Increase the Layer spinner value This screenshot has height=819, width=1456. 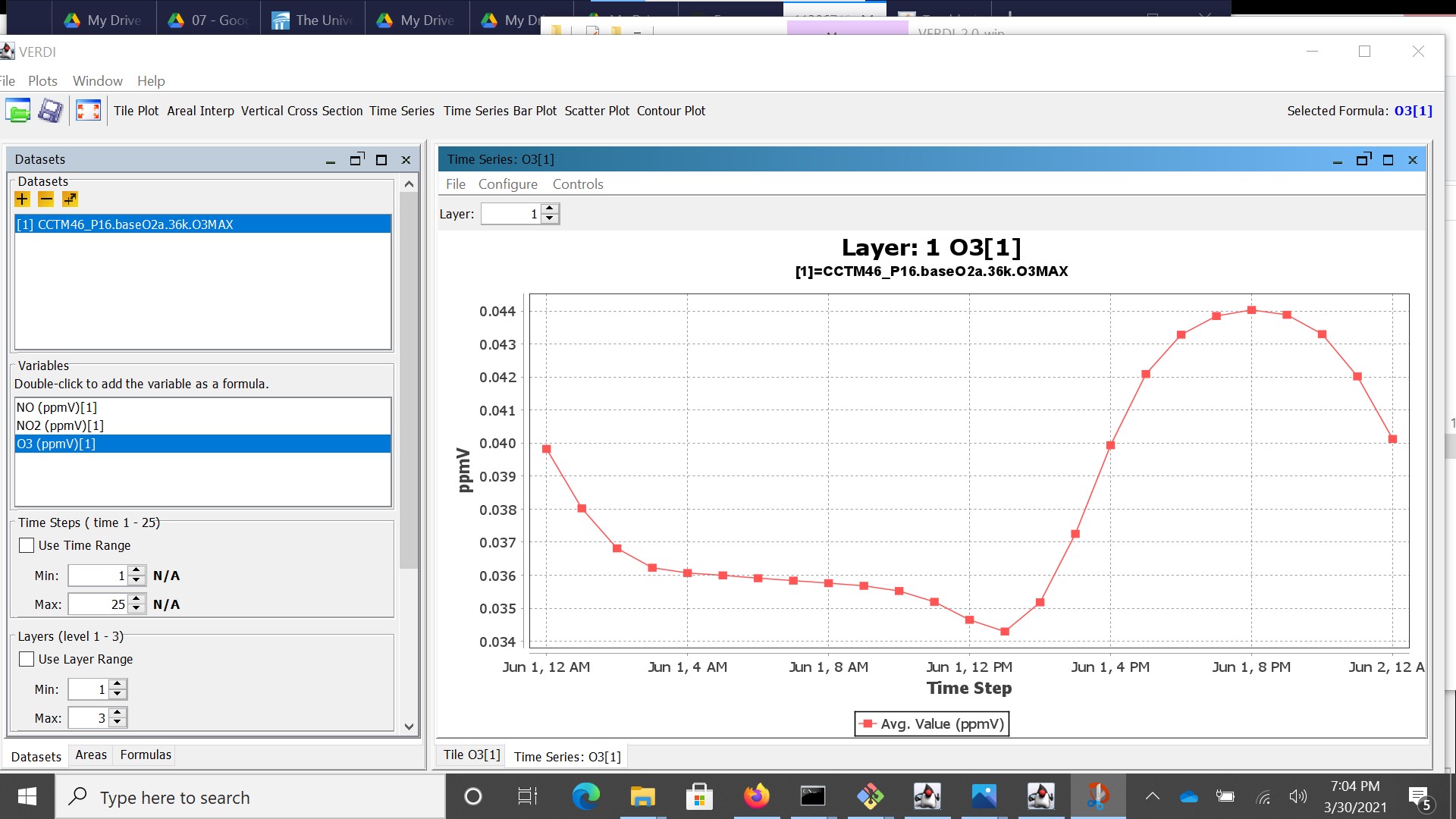click(551, 209)
